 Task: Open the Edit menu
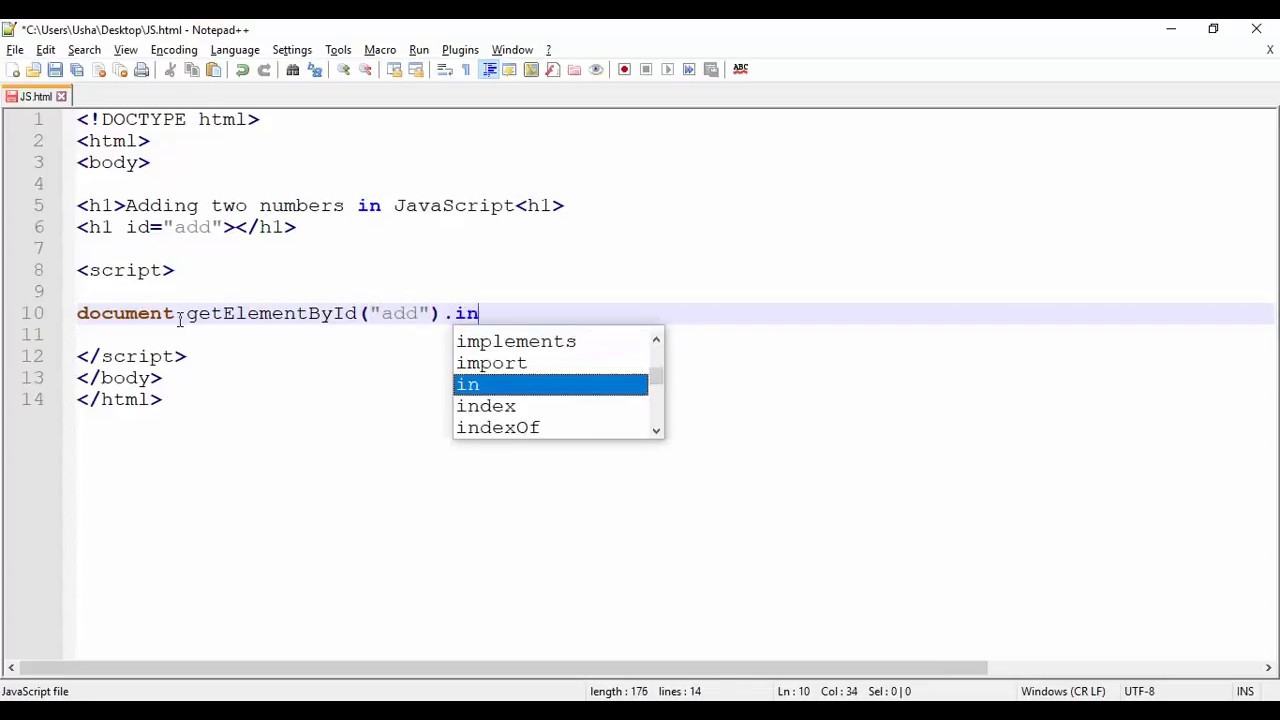coord(46,50)
